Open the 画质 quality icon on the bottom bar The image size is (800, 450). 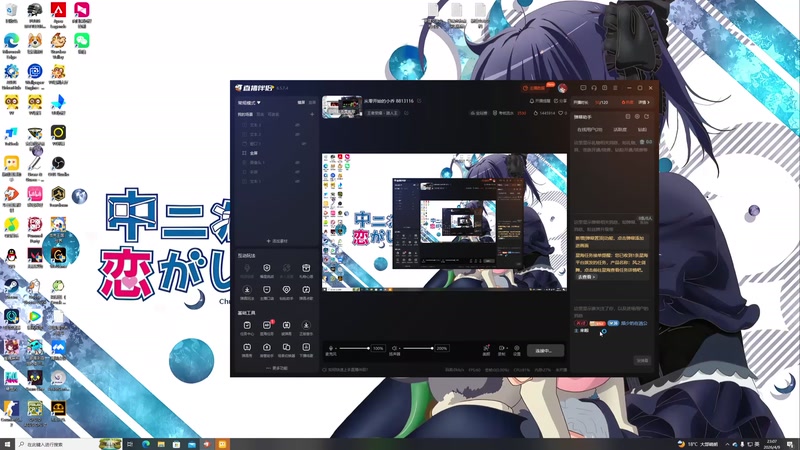(x=486, y=350)
